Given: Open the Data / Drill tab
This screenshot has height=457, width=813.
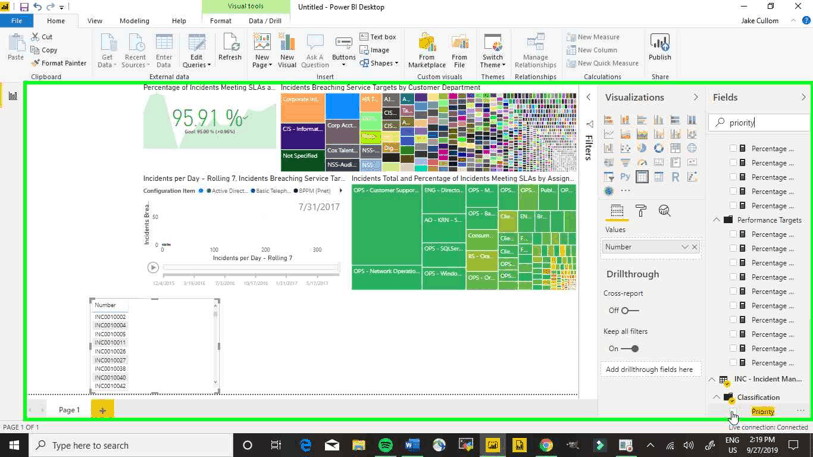Looking at the screenshot, I should click(265, 21).
